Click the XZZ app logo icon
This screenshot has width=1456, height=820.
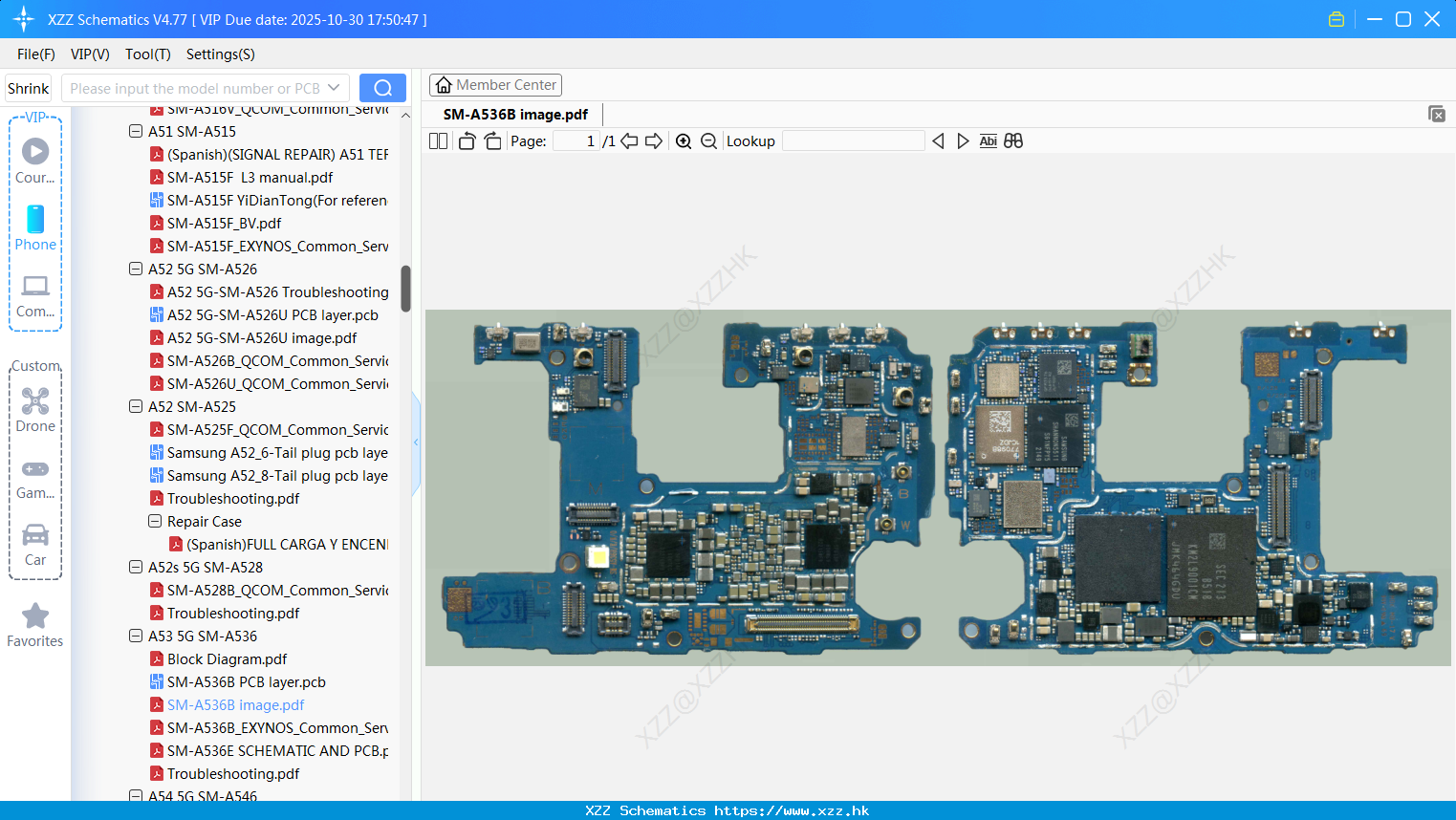click(24, 19)
